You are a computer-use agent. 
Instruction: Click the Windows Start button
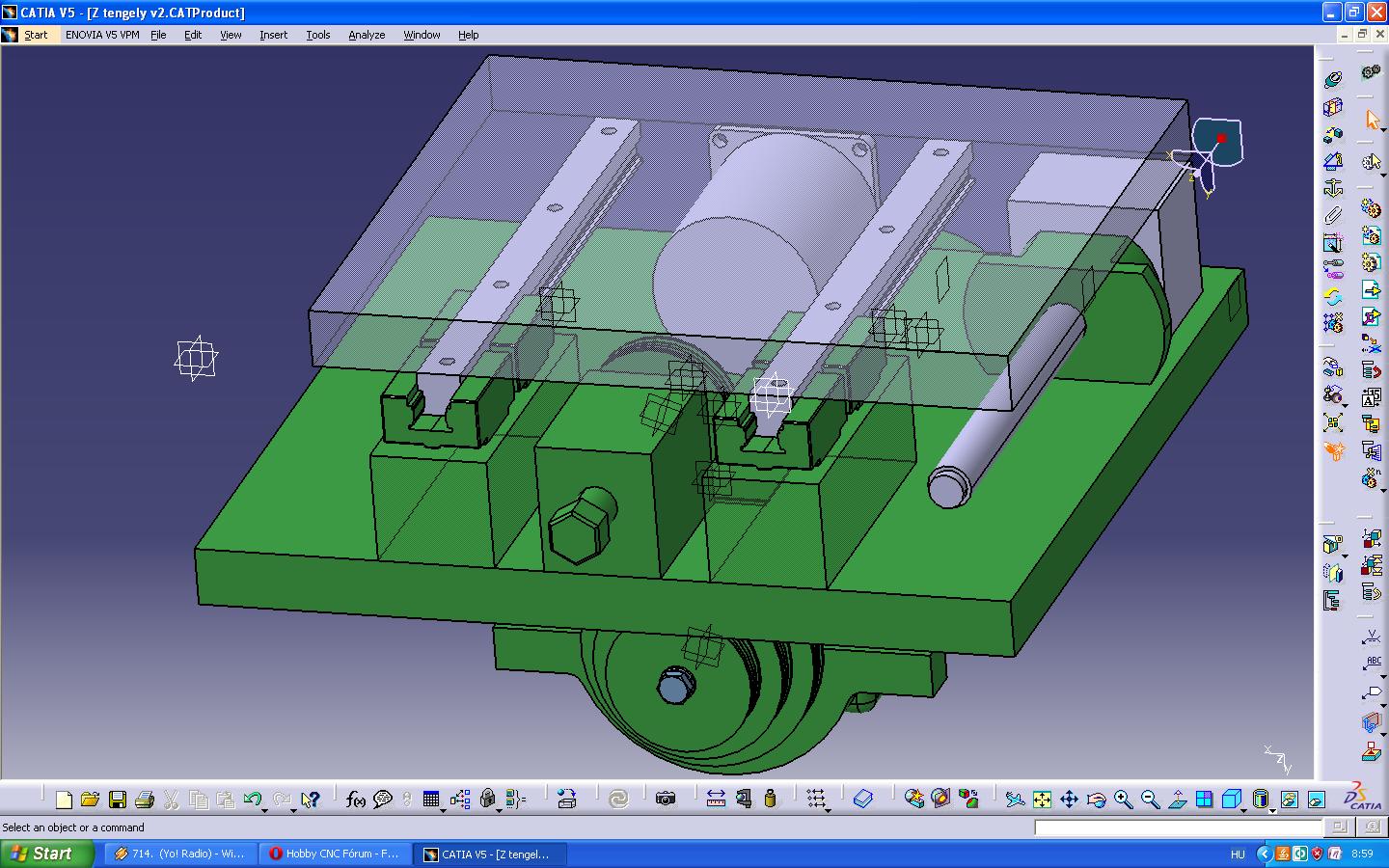click(x=46, y=854)
